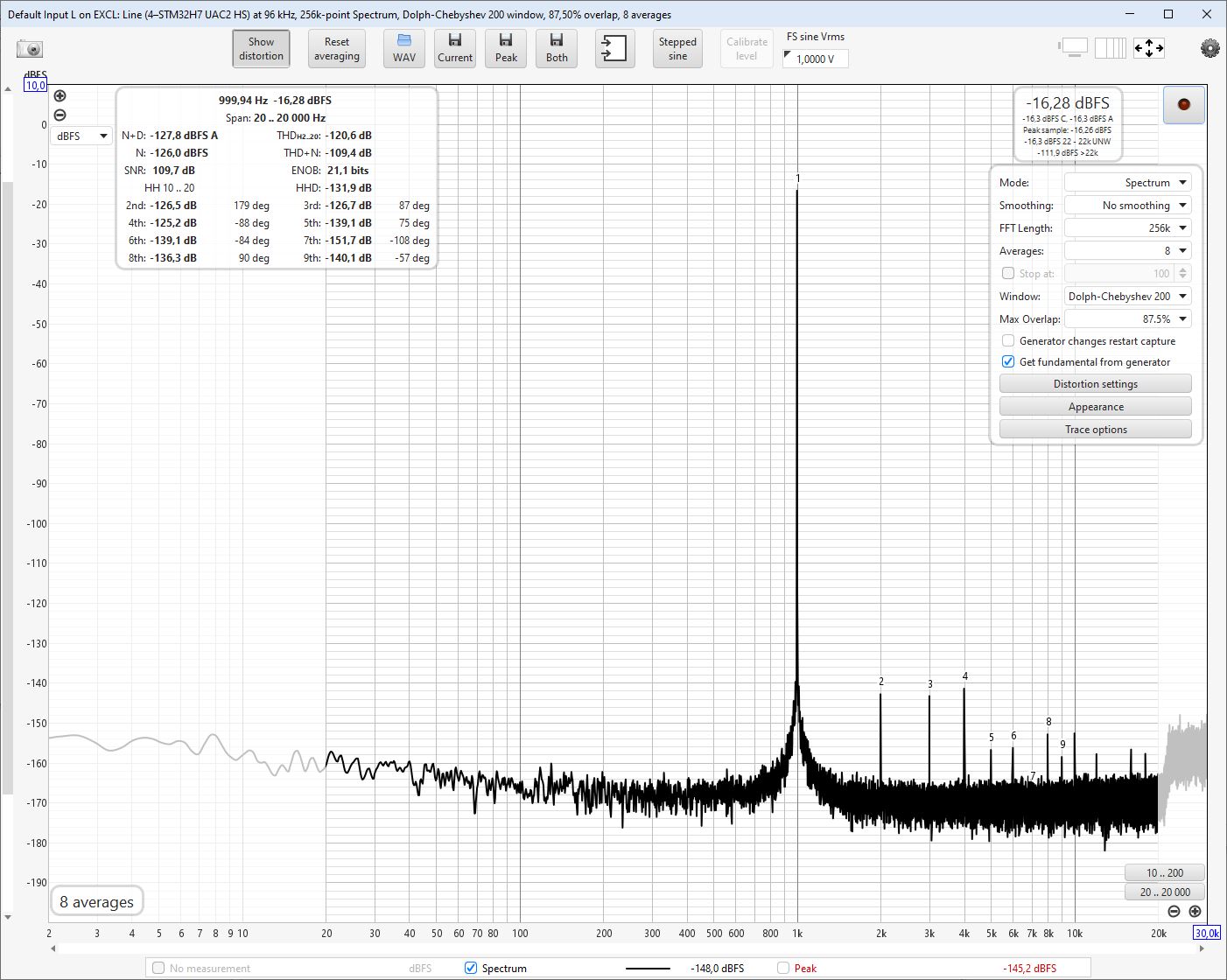This screenshot has height=980, width=1227.
Task: Open WAV file for analysis
Action: (404, 48)
